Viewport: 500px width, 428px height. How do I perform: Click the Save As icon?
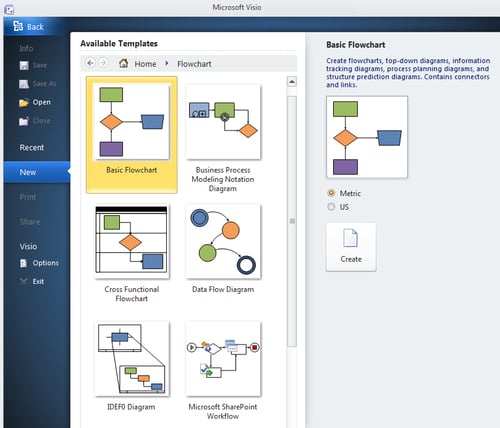24,84
